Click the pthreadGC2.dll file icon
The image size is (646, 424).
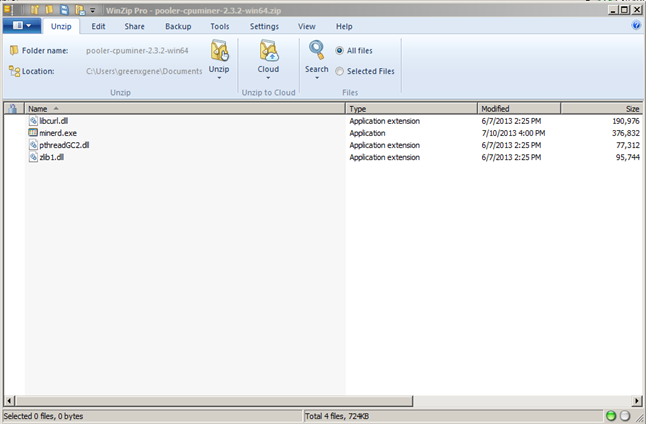(x=33, y=145)
